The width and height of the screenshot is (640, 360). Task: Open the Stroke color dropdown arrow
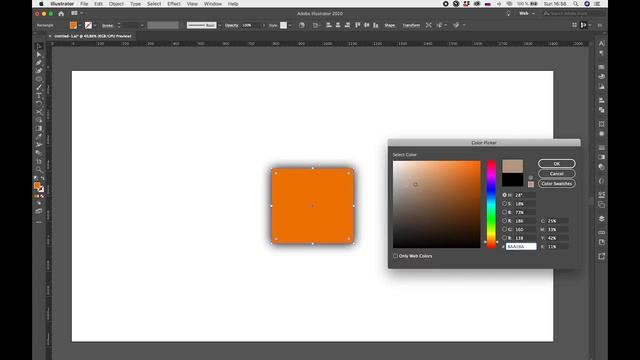95,25
